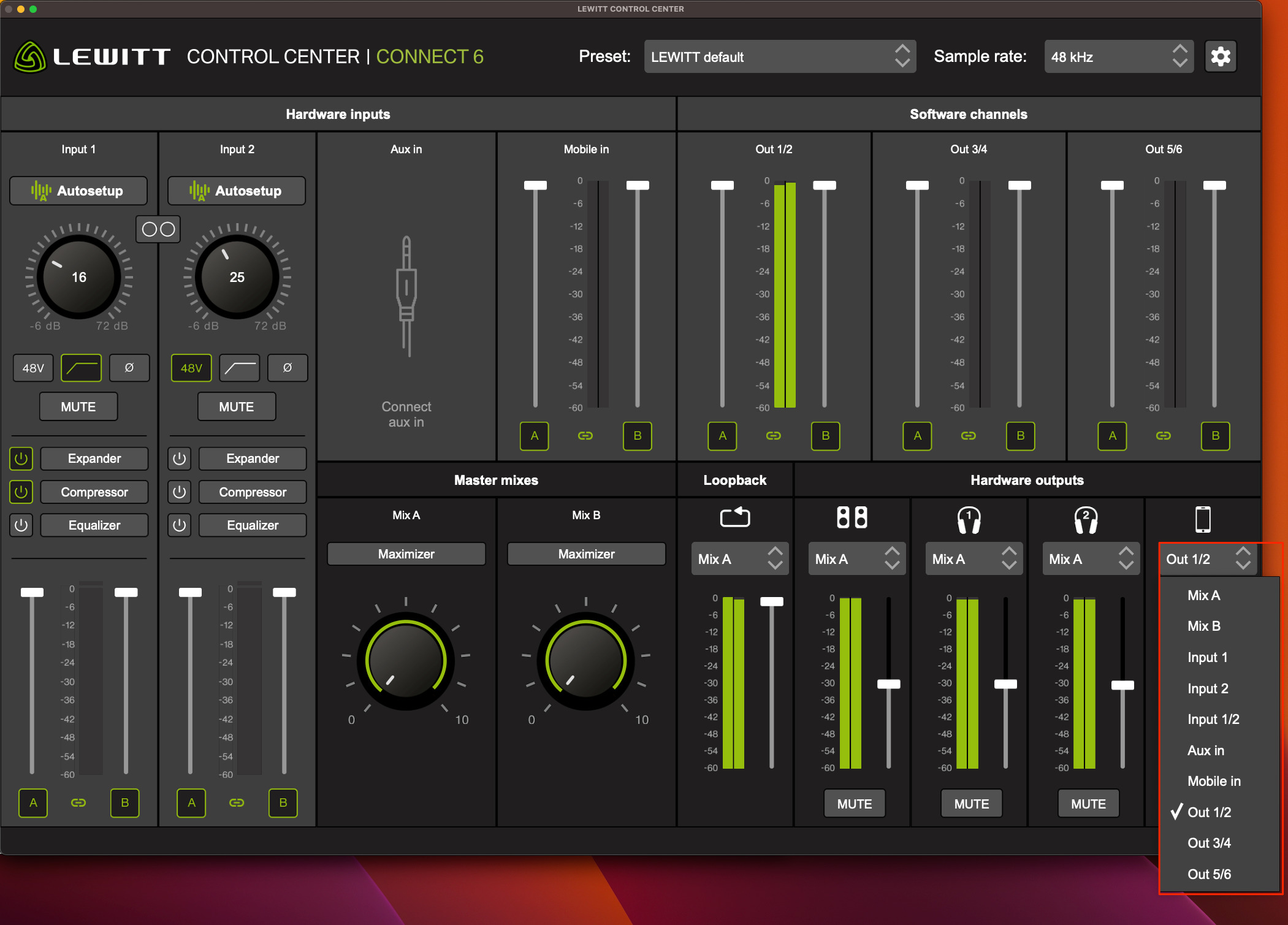Toggle the Input 1 low-cut filter icon
The height and width of the screenshot is (925, 1288).
[x=81, y=368]
